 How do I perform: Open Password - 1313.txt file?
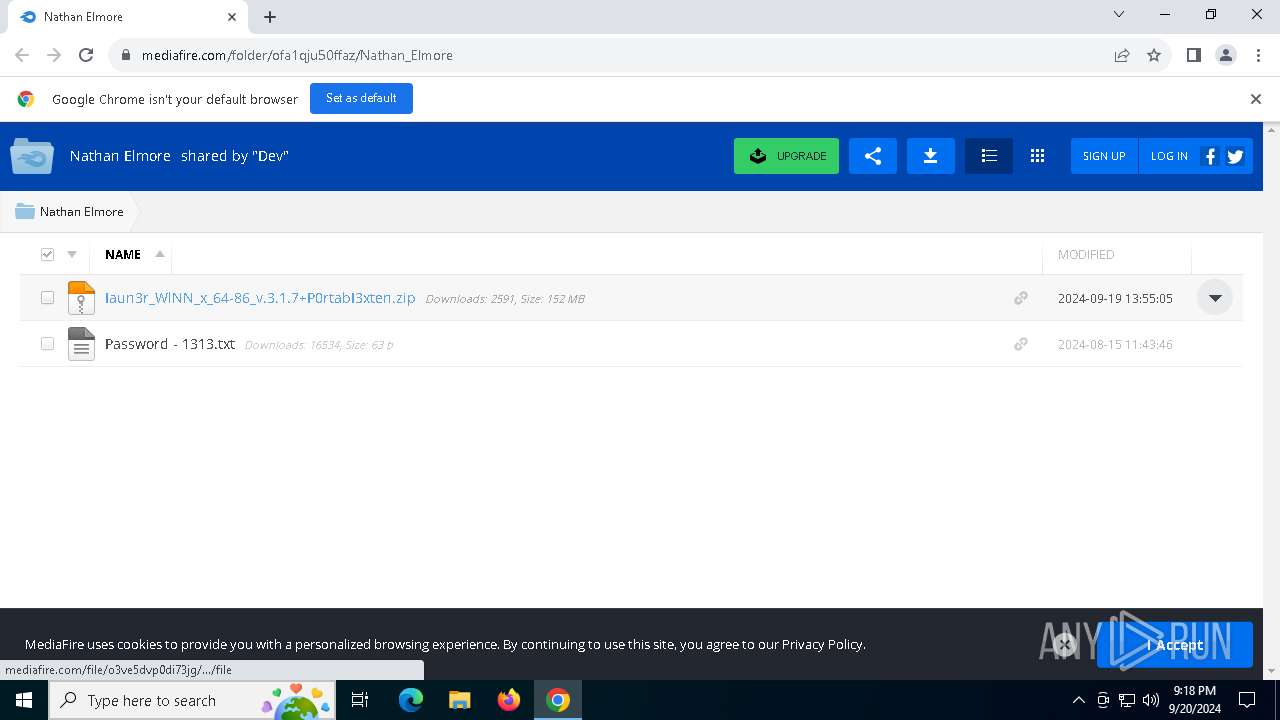click(170, 344)
